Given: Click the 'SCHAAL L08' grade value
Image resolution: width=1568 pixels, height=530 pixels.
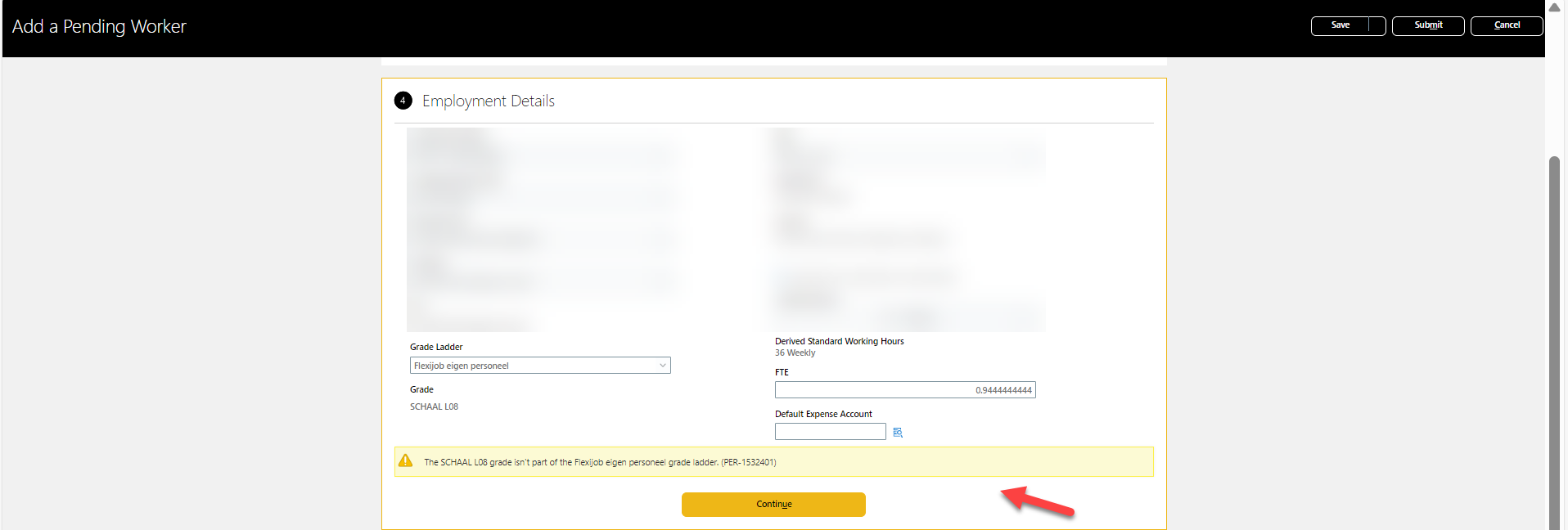Looking at the screenshot, I should [x=434, y=406].
